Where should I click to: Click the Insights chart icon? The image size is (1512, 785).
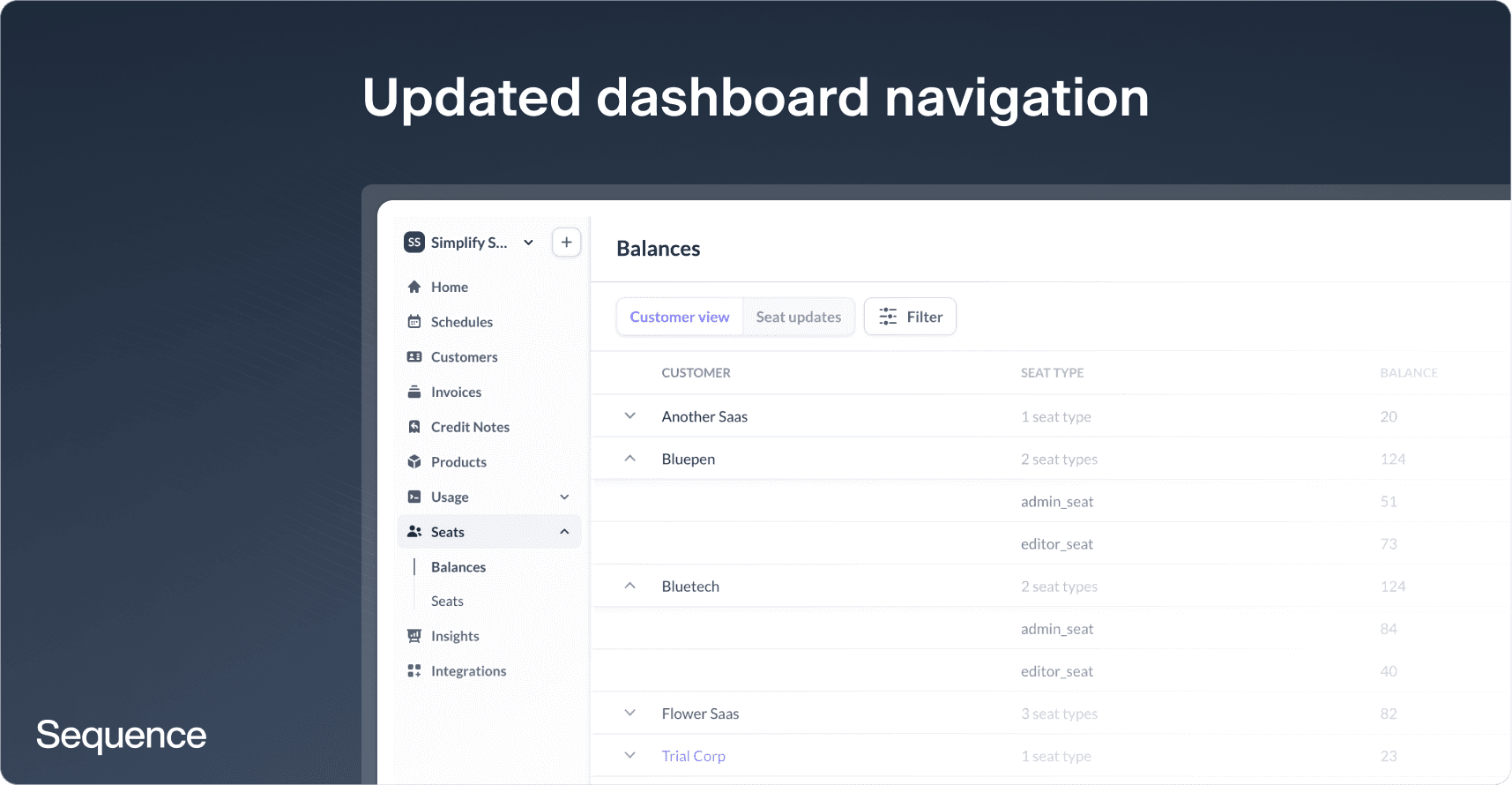pyautogui.click(x=414, y=636)
